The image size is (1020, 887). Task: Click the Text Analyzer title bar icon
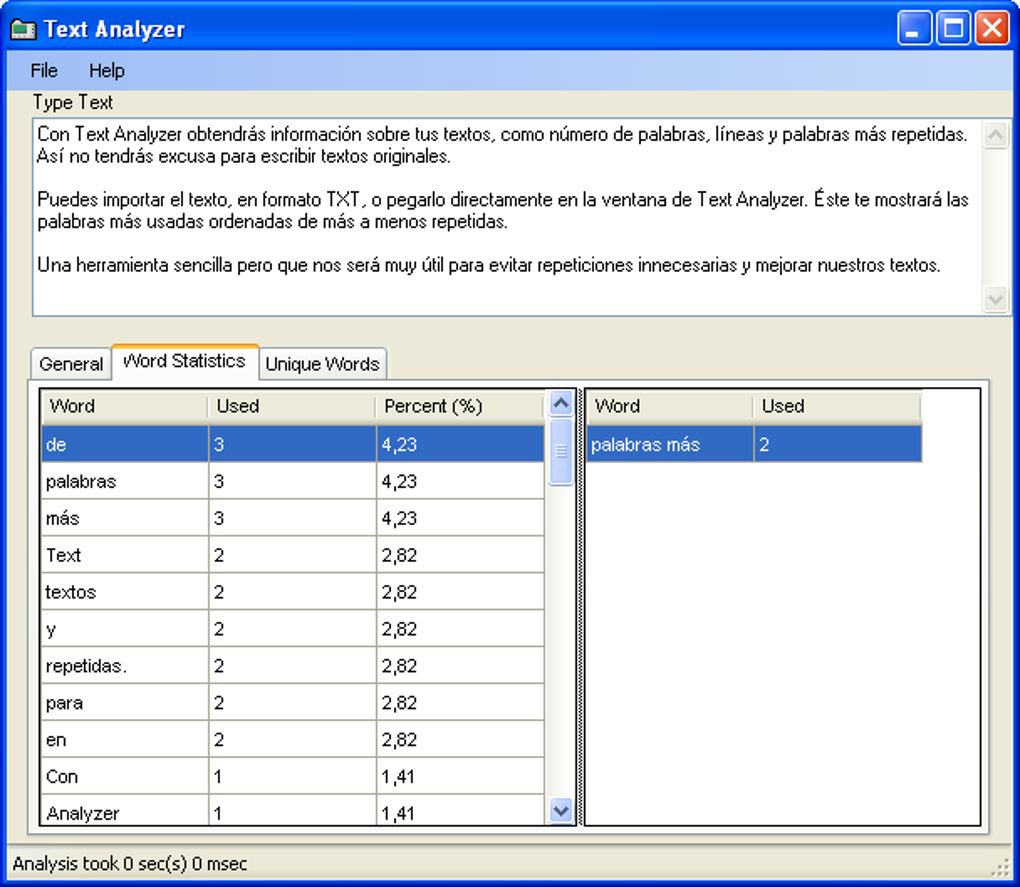point(23,29)
